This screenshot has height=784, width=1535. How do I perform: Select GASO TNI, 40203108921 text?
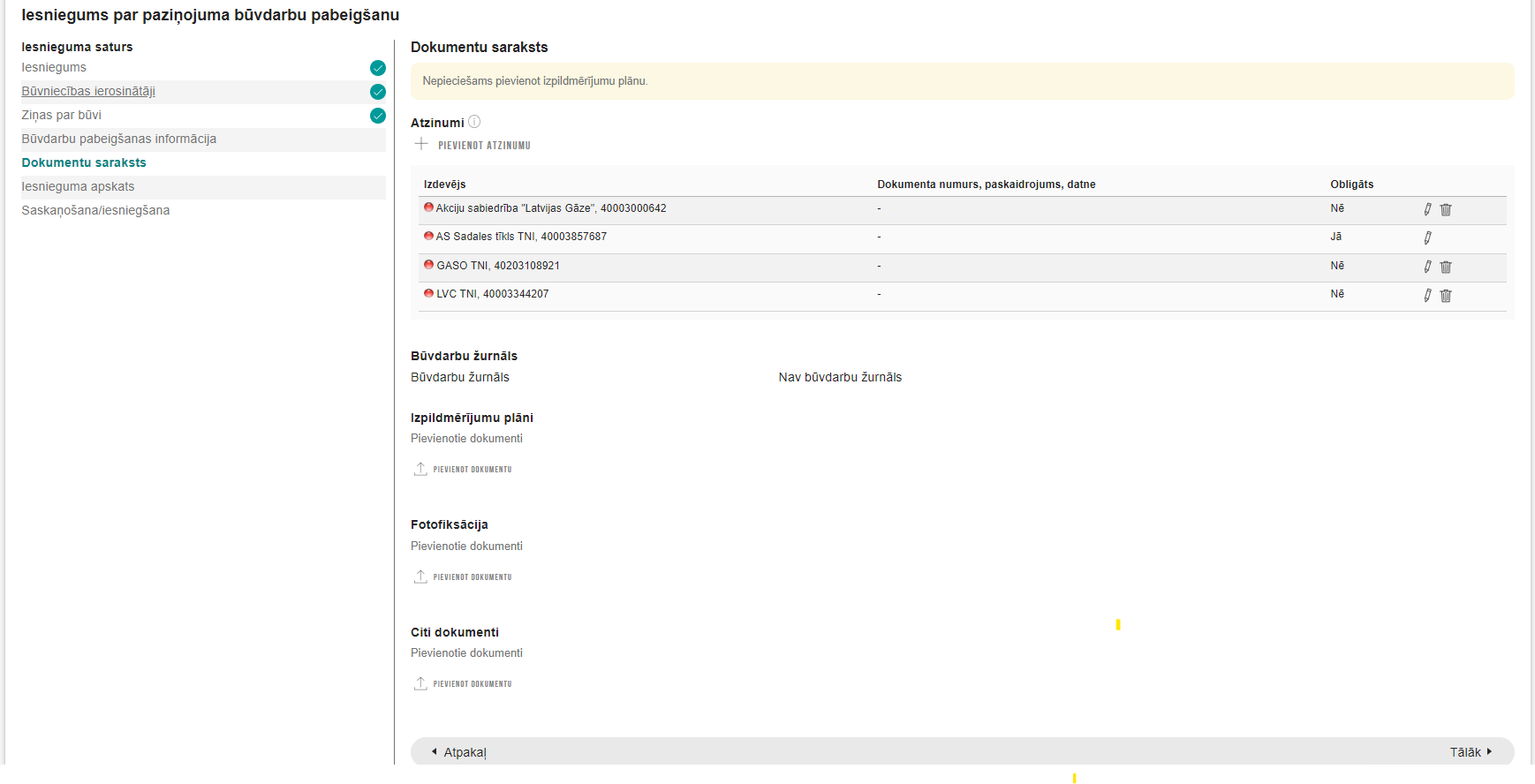[x=498, y=266]
